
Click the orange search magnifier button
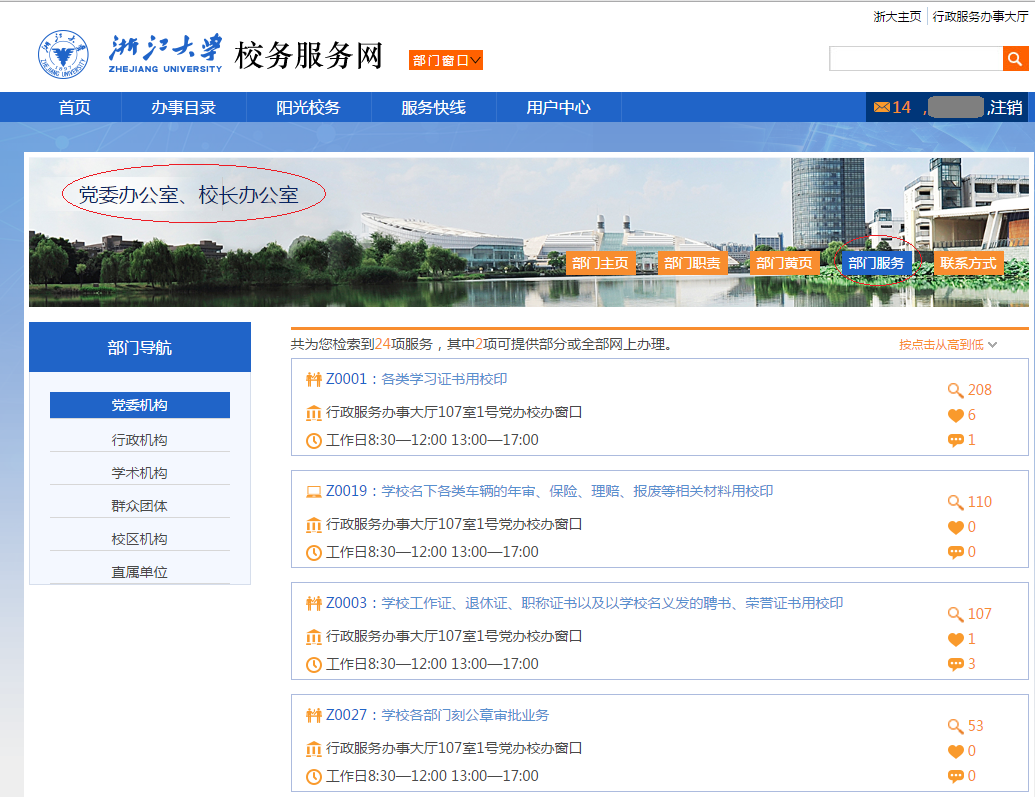1015,59
